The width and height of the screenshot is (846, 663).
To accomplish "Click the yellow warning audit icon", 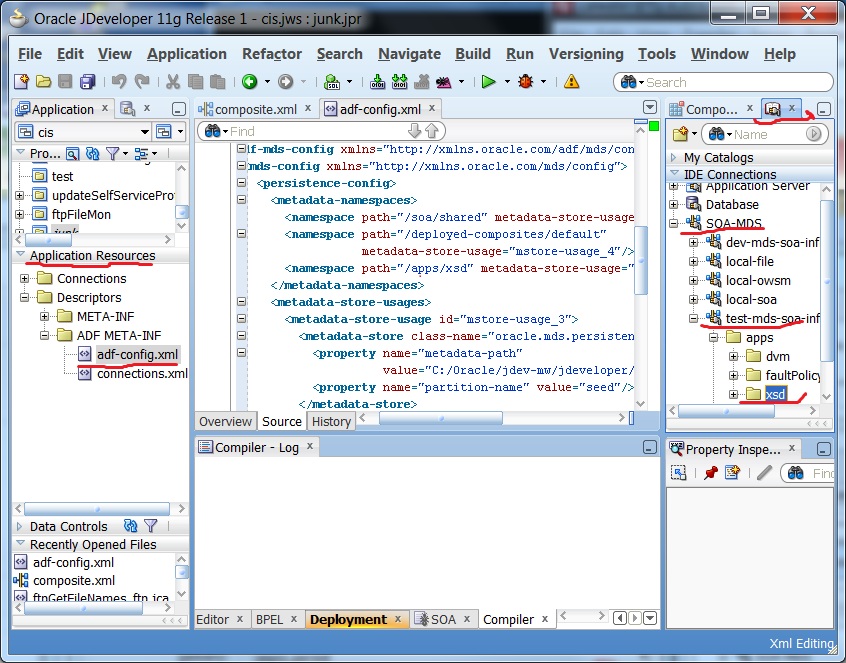I will pyautogui.click(x=570, y=81).
